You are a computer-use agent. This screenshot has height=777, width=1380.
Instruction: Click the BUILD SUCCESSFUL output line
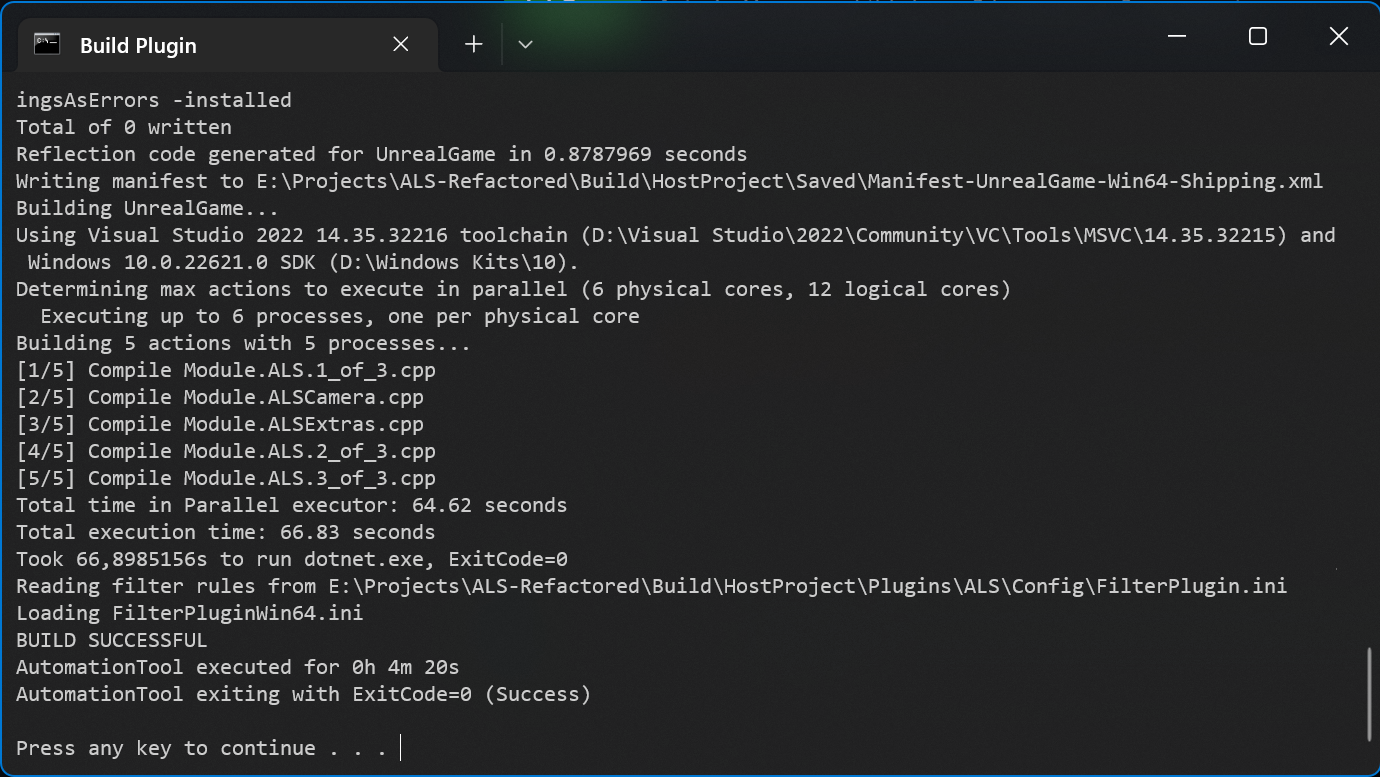point(110,640)
